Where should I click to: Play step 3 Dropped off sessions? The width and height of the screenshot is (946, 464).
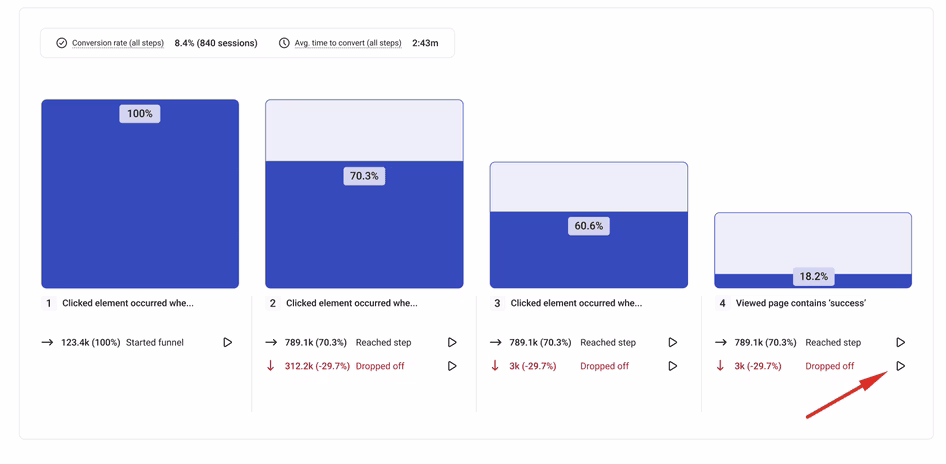[673, 366]
